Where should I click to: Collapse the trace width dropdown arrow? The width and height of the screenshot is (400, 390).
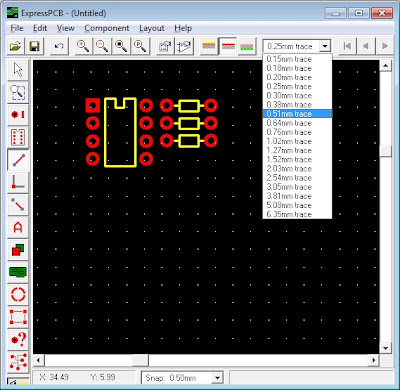tap(324, 46)
